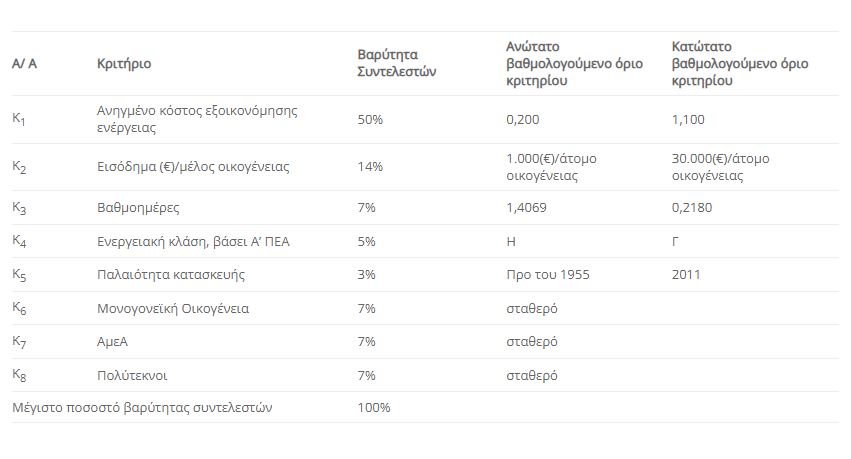Click the 'ΑμεΑ' criterion cell

coord(113,342)
